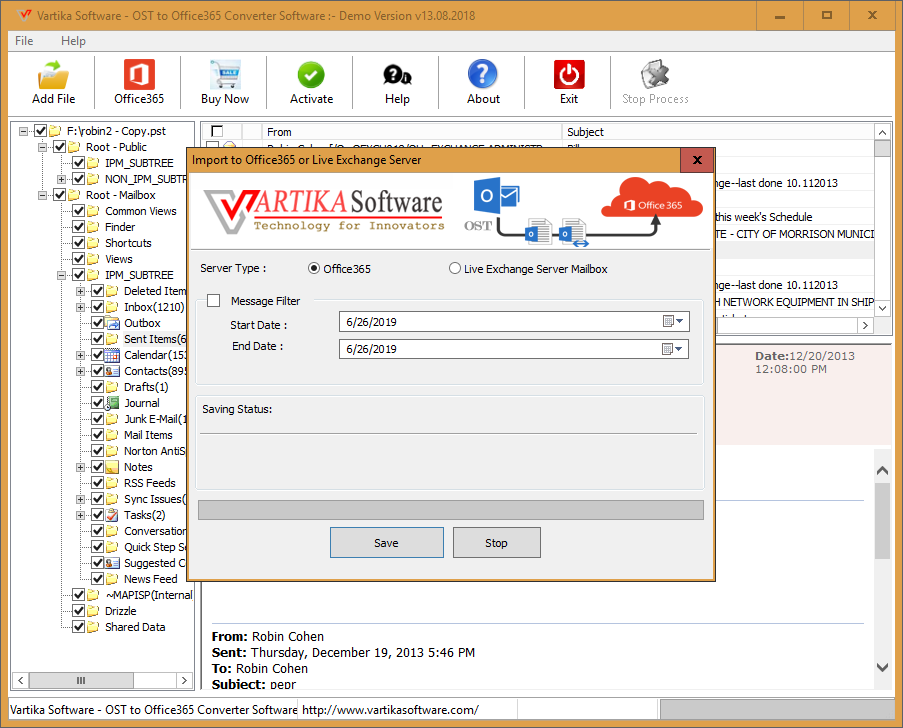Open the End Date calendar dropdown
Image resolution: width=903 pixels, height=728 pixels.
pyautogui.click(x=672, y=348)
